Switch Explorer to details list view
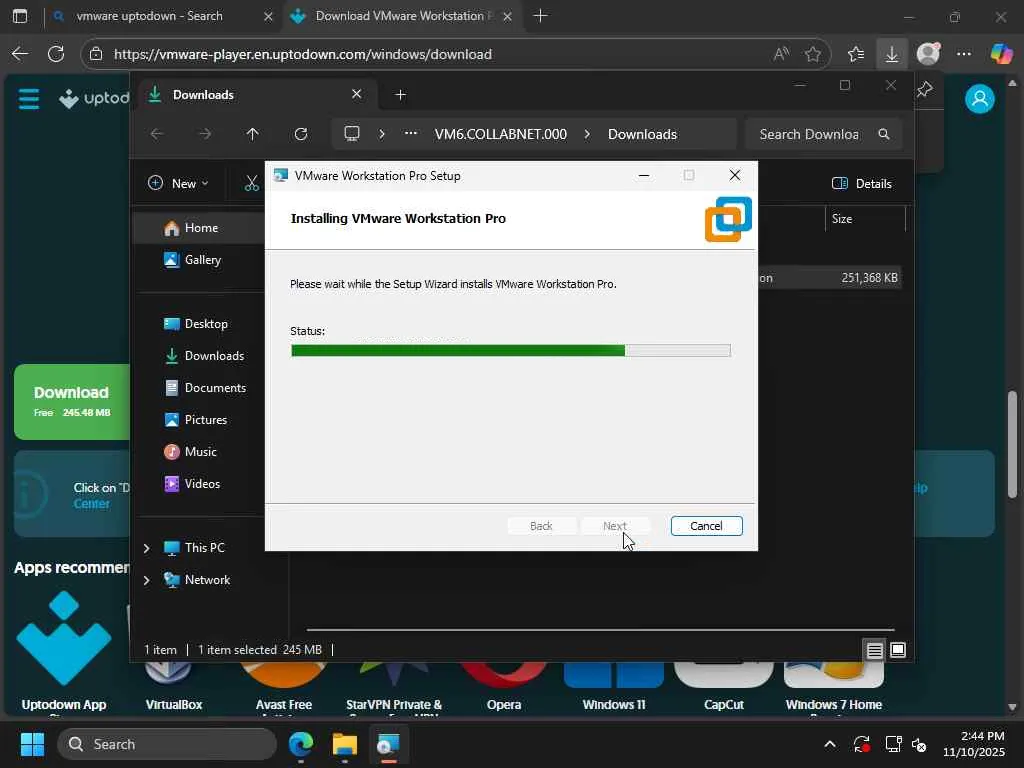Screen dimensions: 1024x768 tap(874, 650)
